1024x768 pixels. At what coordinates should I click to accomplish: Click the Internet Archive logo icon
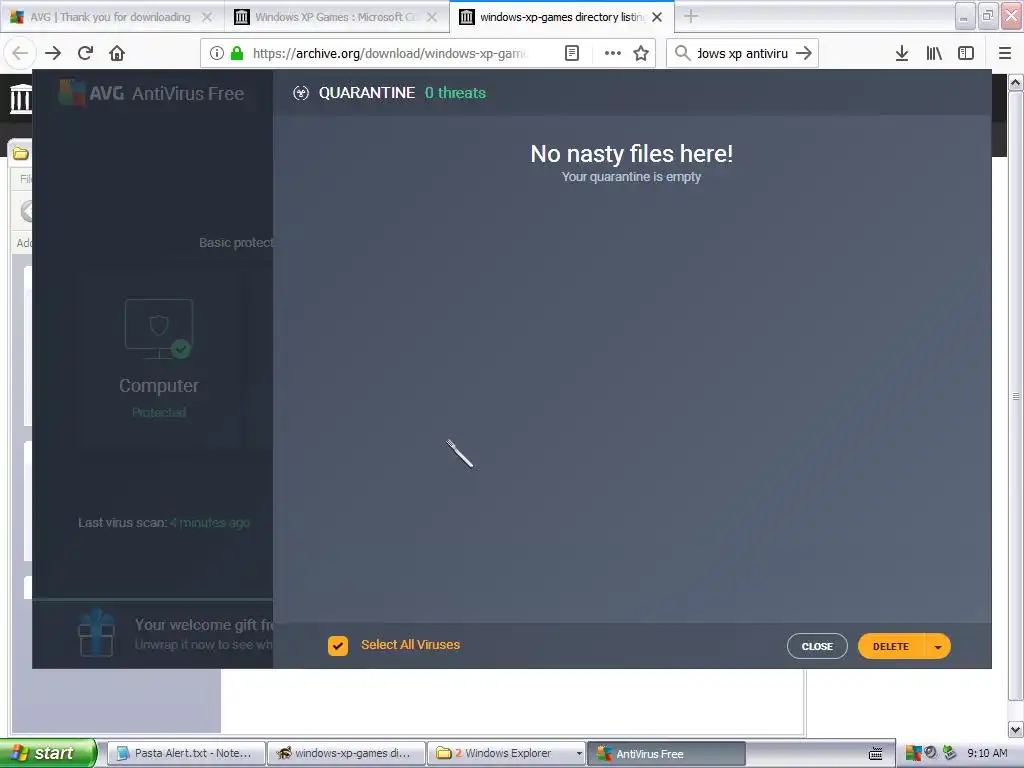coord(20,99)
